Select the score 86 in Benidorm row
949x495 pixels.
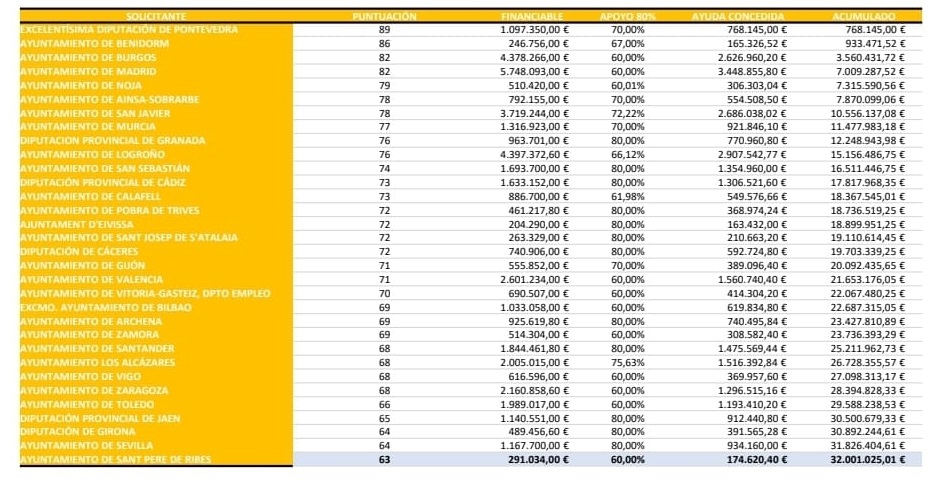[384, 44]
